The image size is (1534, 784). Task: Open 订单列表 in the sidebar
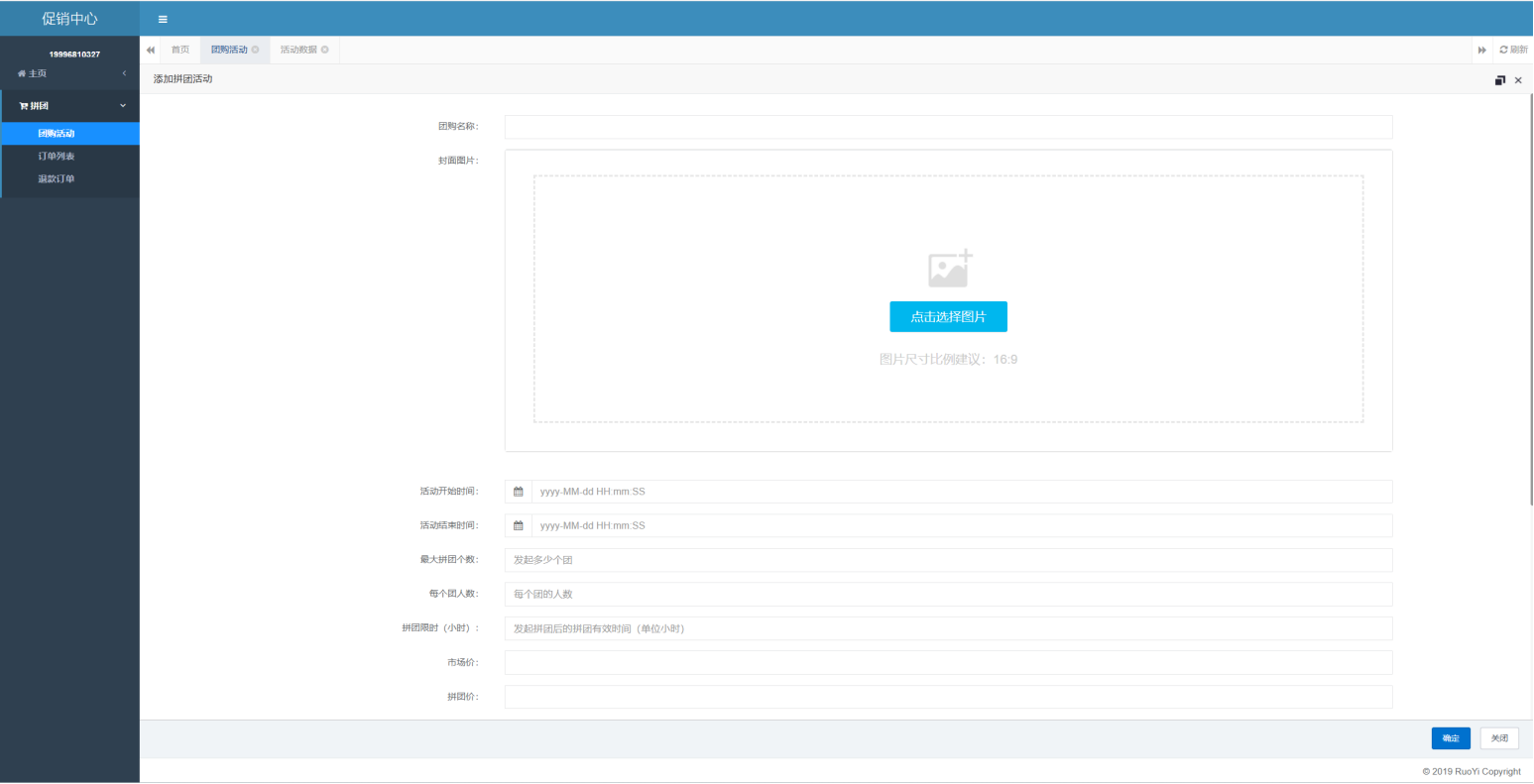57,157
